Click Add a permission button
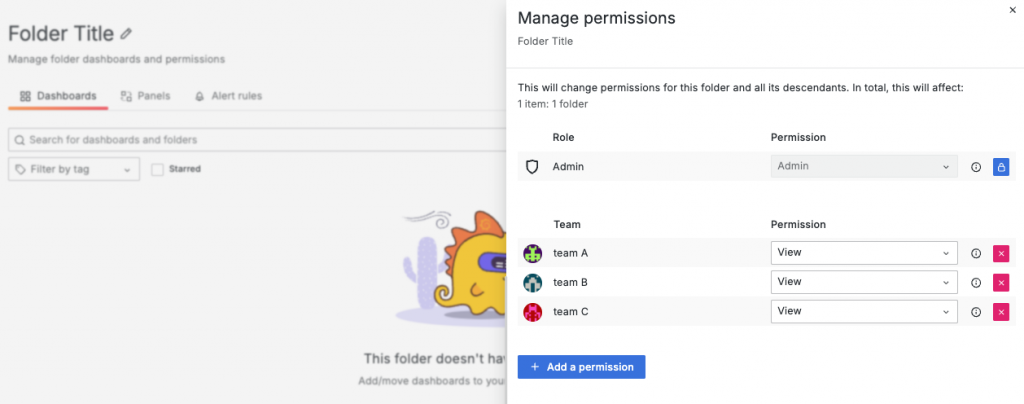The width and height of the screenshot is (1024, 404). tap(581, 367)
